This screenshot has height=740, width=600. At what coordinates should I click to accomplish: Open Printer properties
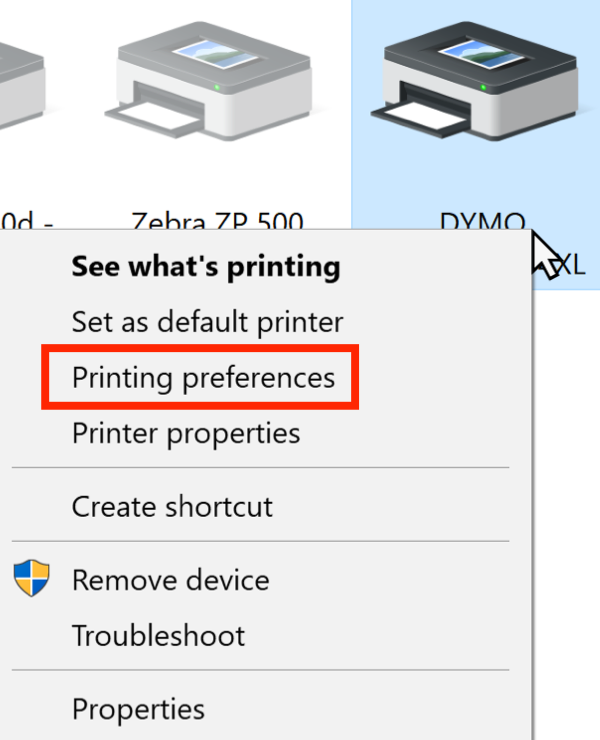(x=186, y=434)
